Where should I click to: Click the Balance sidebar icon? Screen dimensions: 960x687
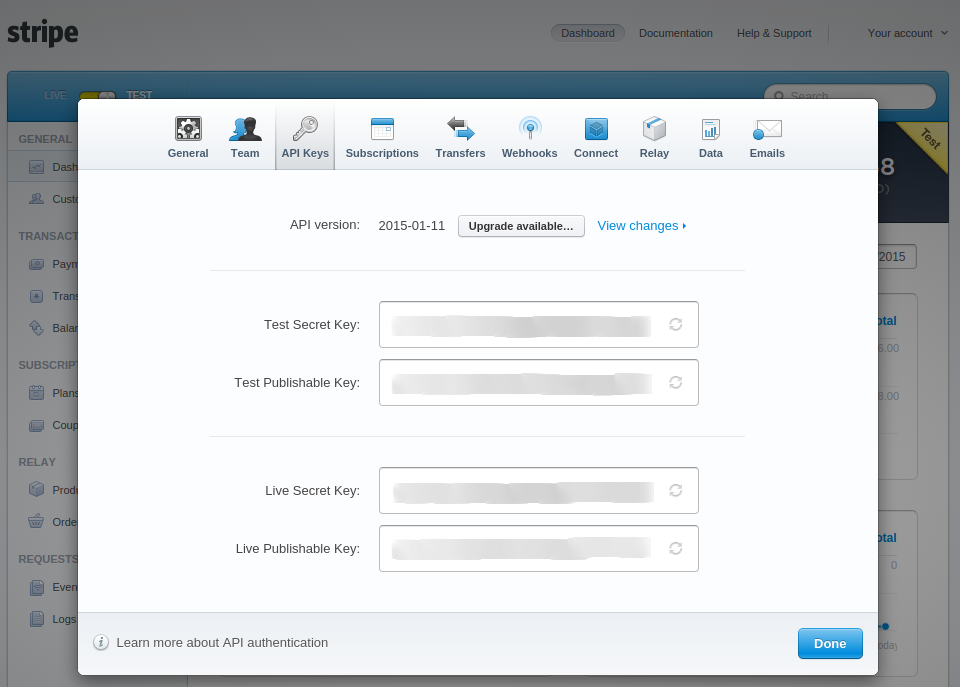click(37, 328)
